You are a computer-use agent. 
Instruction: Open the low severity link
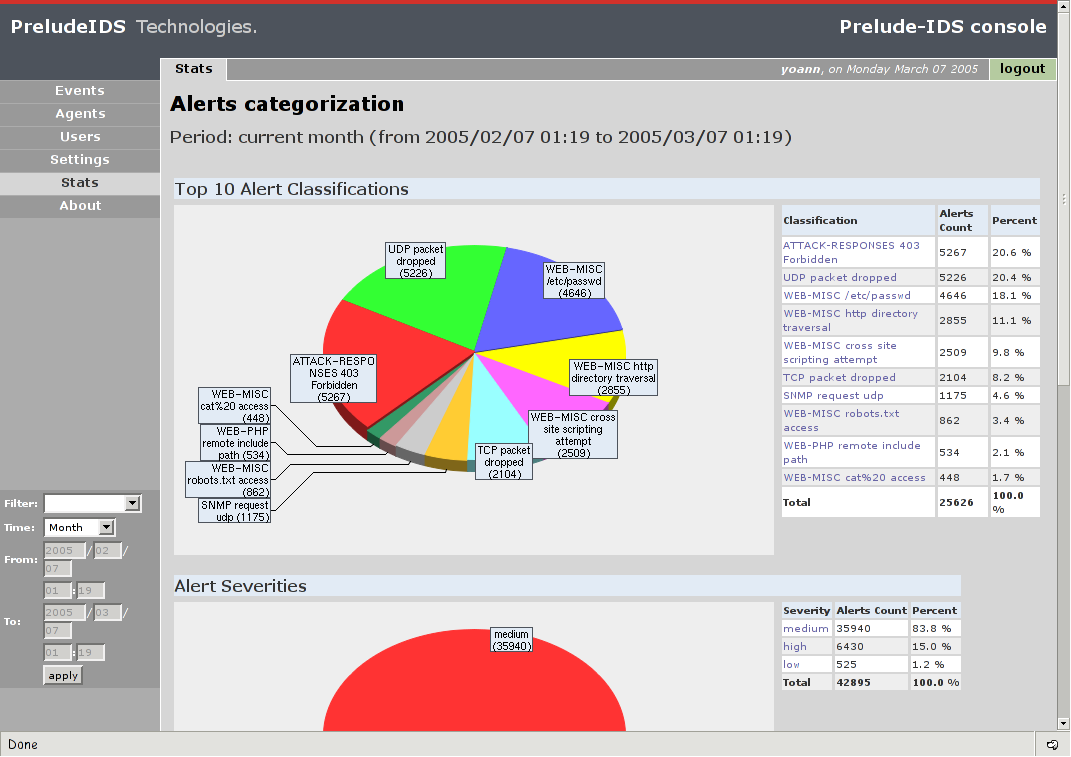tap(791, 665)
